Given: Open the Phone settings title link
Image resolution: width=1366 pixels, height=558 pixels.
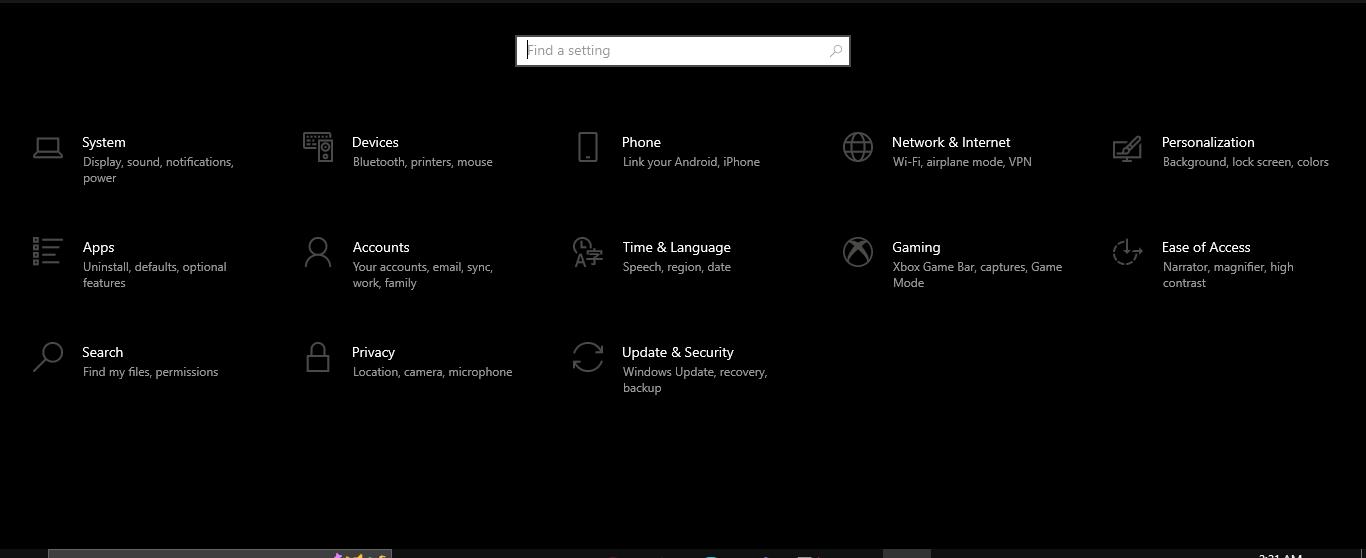Looking at the screenshot, I should pos(641,142).
